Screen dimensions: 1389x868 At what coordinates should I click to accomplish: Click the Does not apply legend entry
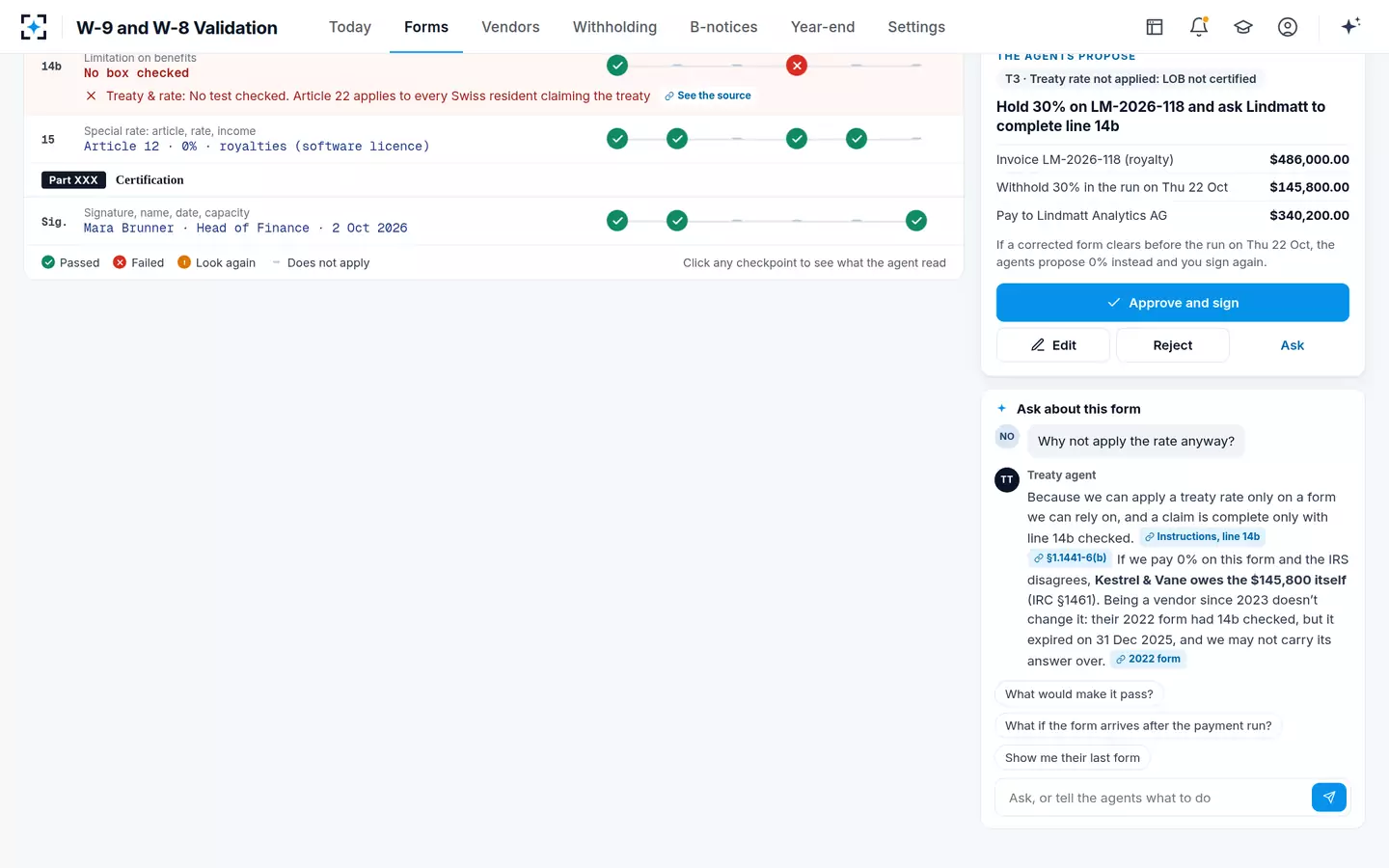point(319,262)
